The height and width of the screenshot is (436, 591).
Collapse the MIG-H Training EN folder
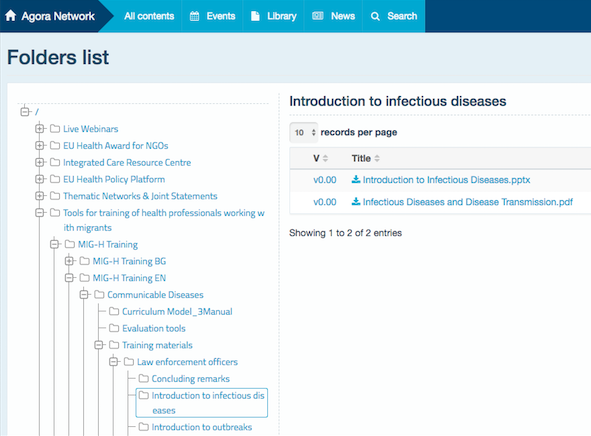[x=69, y=278]
